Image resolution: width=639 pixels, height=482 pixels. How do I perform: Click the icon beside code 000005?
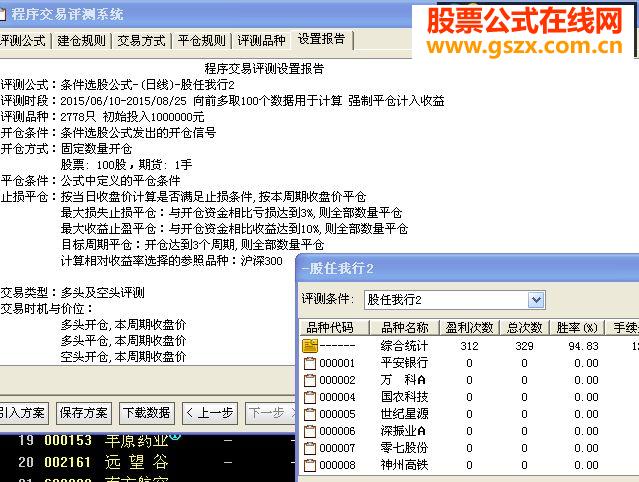pos(310,414)
